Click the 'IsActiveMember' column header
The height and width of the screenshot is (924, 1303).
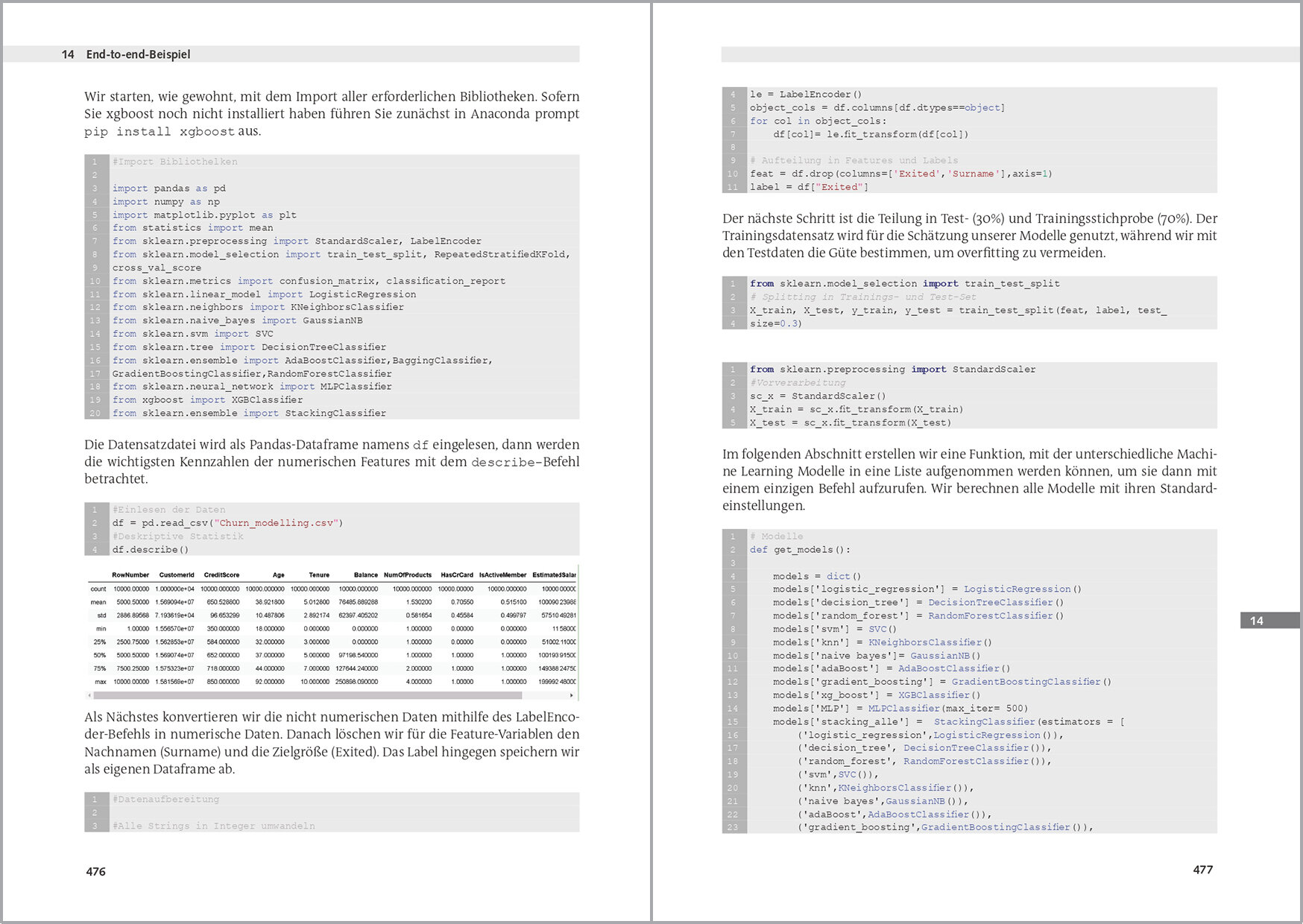[x=502, y=575]
